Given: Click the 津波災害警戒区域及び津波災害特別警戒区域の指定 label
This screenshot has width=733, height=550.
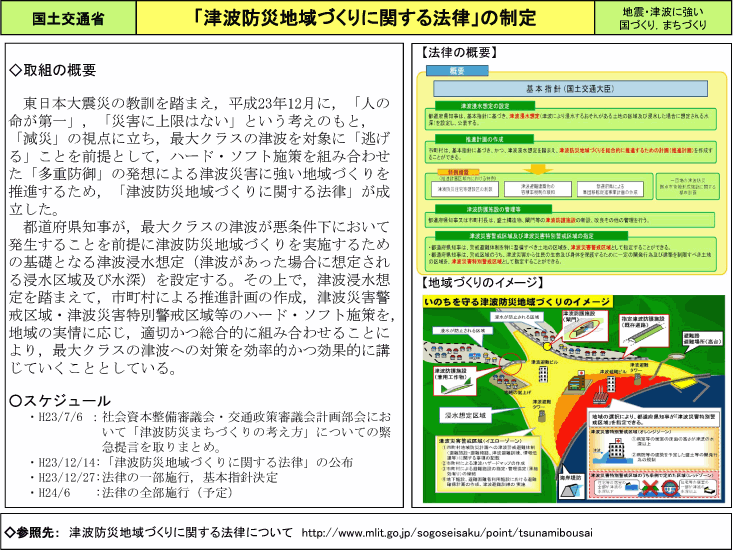Looking at the screenshot, I should pyautogui.click(x=531, y=236).
